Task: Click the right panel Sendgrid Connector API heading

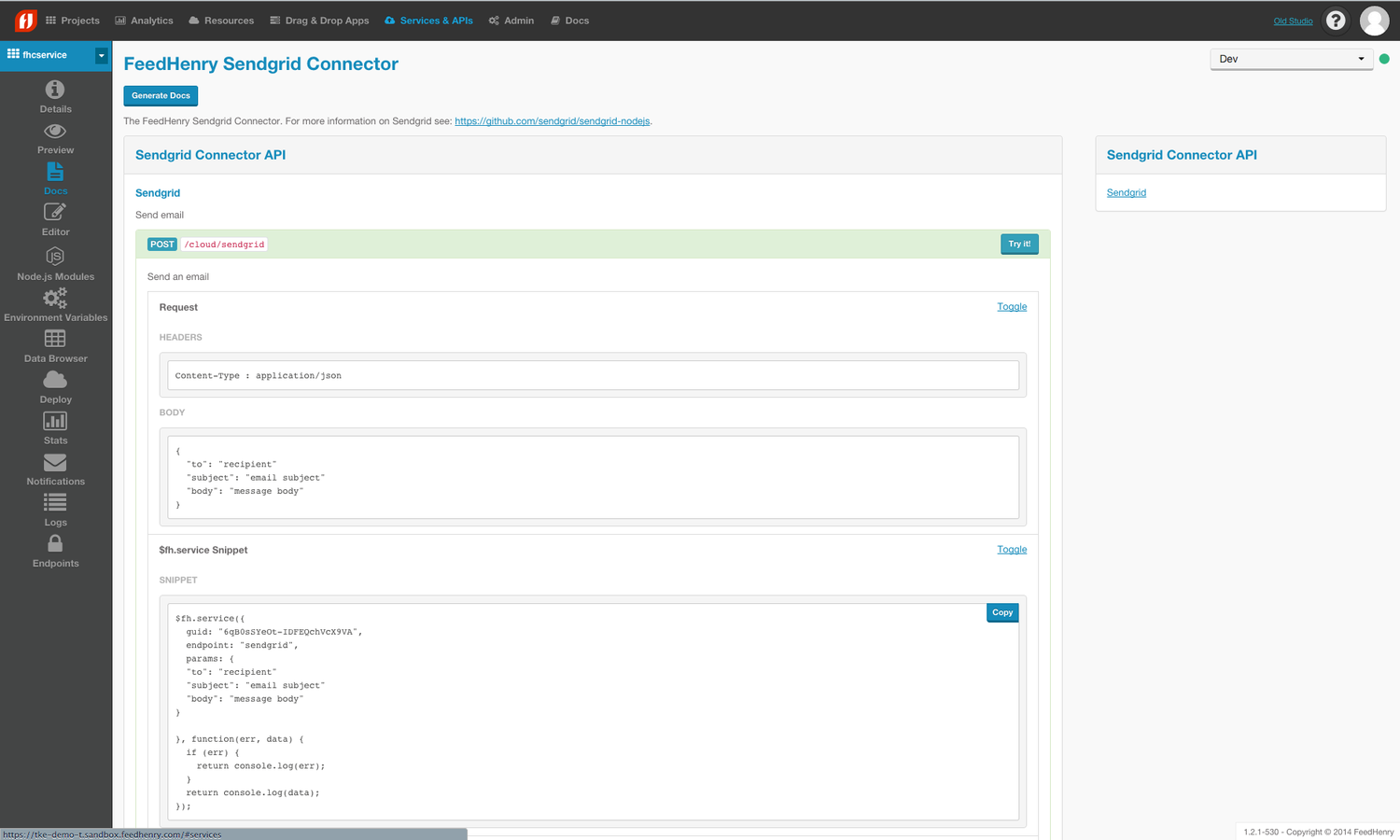Action: (1182, 155)
